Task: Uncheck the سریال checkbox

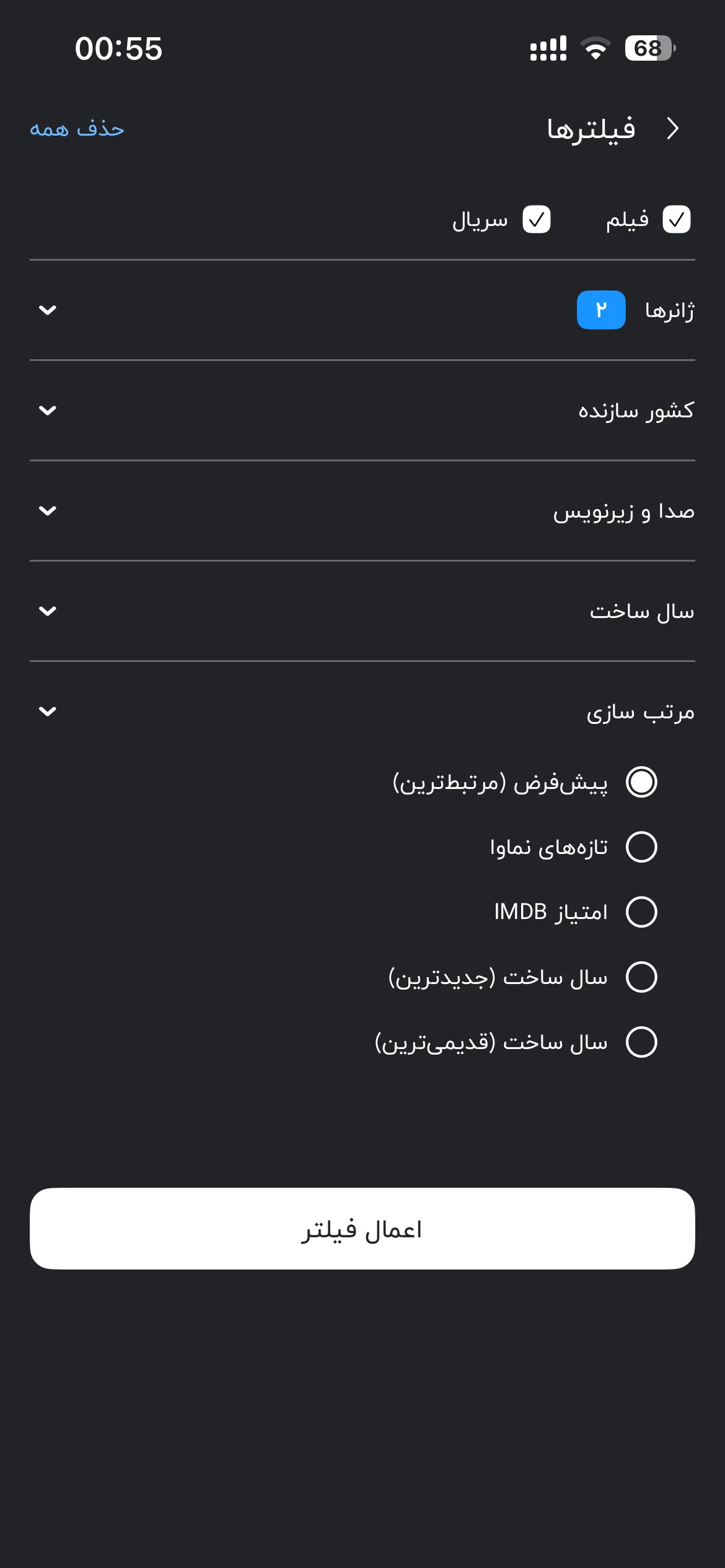Action: click(537, 220)
